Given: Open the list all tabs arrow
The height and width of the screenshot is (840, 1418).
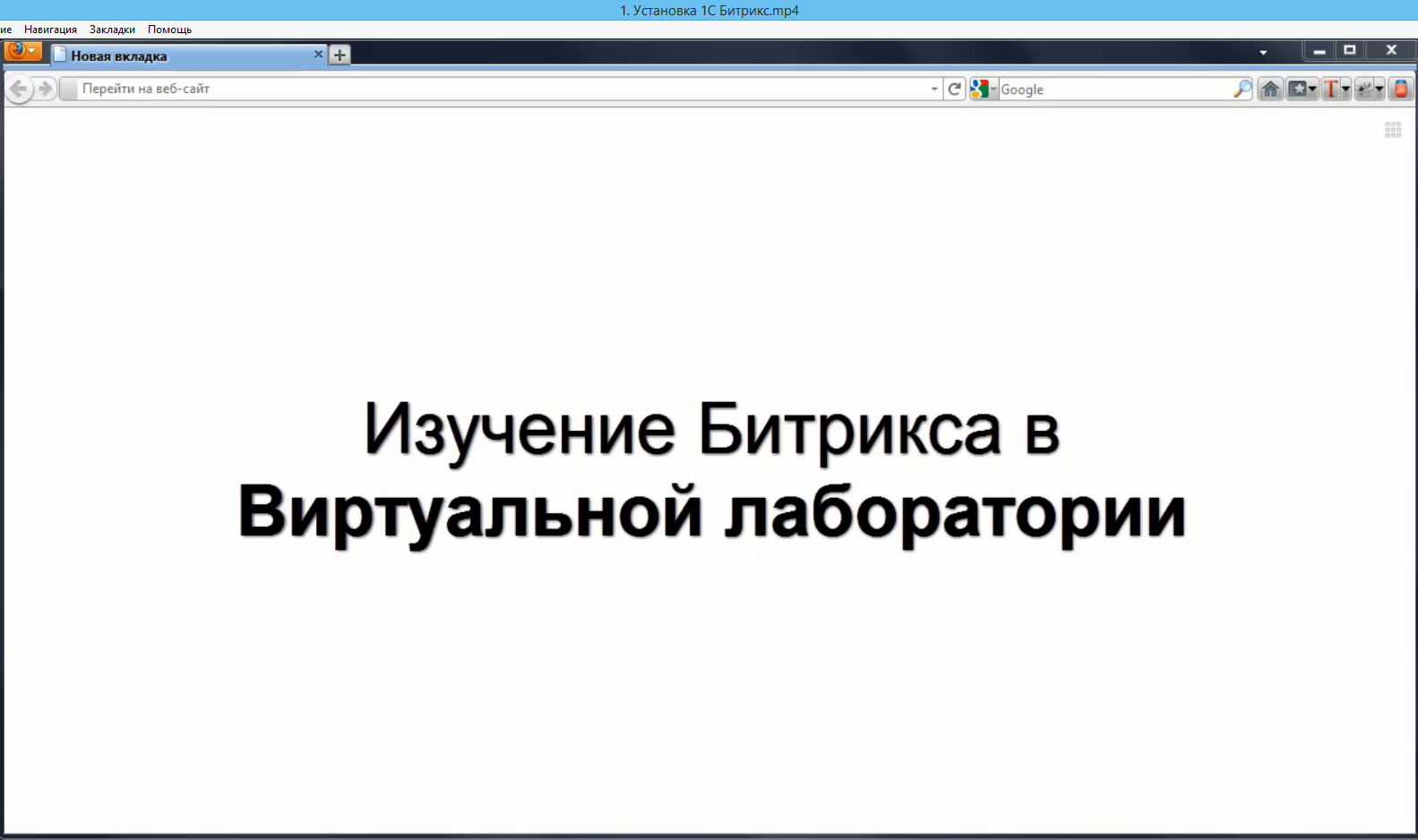Looking at the screenshot, I should tap(1263, 53).
